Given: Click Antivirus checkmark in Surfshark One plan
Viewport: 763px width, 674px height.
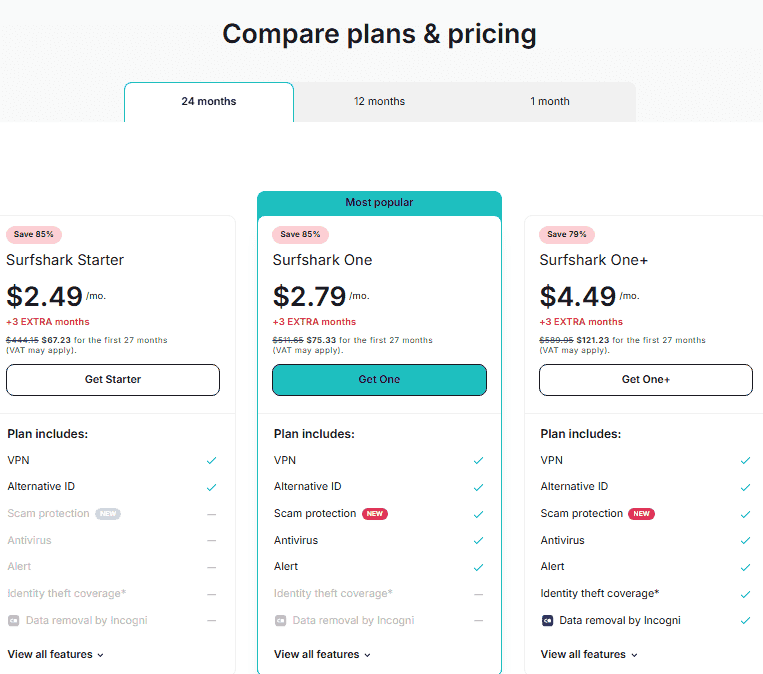Looking at the screenshot, I should click(478, 540).
